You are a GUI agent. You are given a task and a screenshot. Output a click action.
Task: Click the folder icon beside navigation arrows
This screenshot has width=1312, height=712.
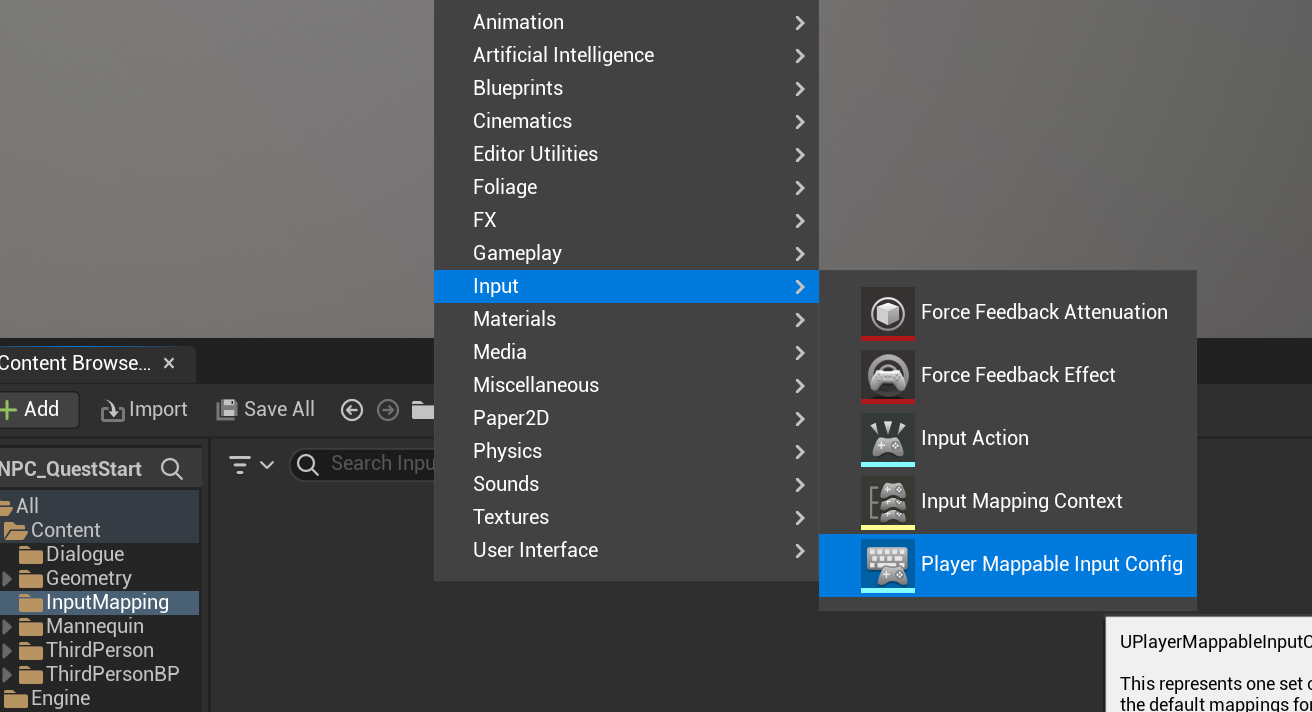click(423, 410)
